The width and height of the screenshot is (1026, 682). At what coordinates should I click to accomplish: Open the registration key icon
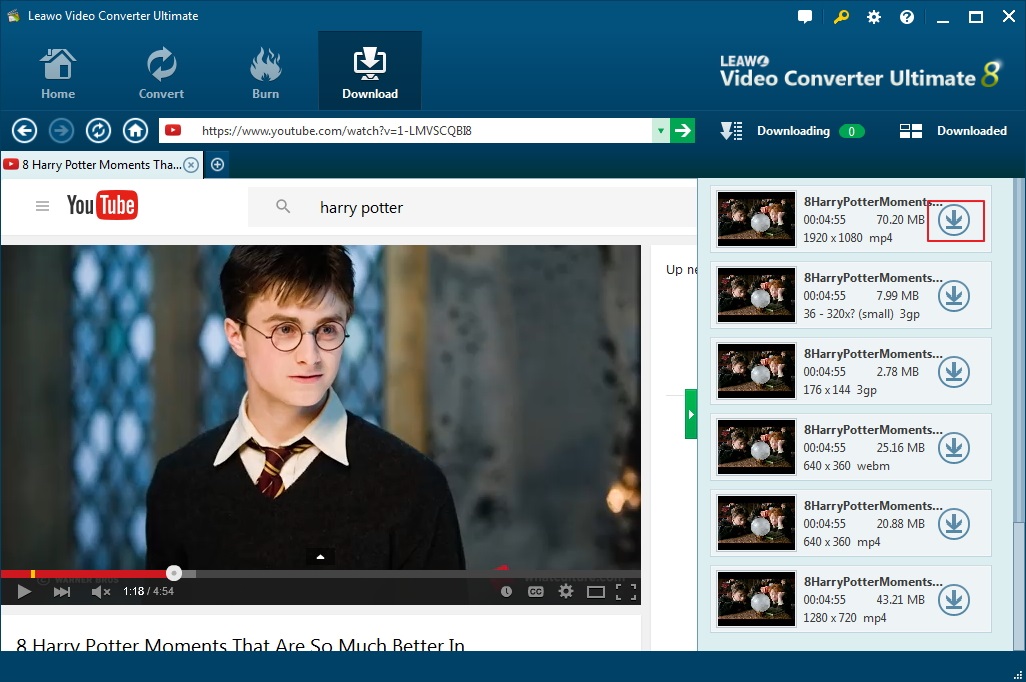(x=841, y=17)
